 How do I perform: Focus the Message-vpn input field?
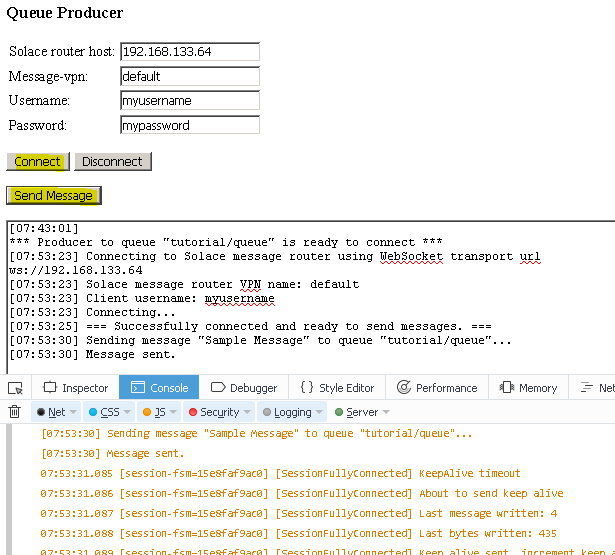[x=189, y=76]
